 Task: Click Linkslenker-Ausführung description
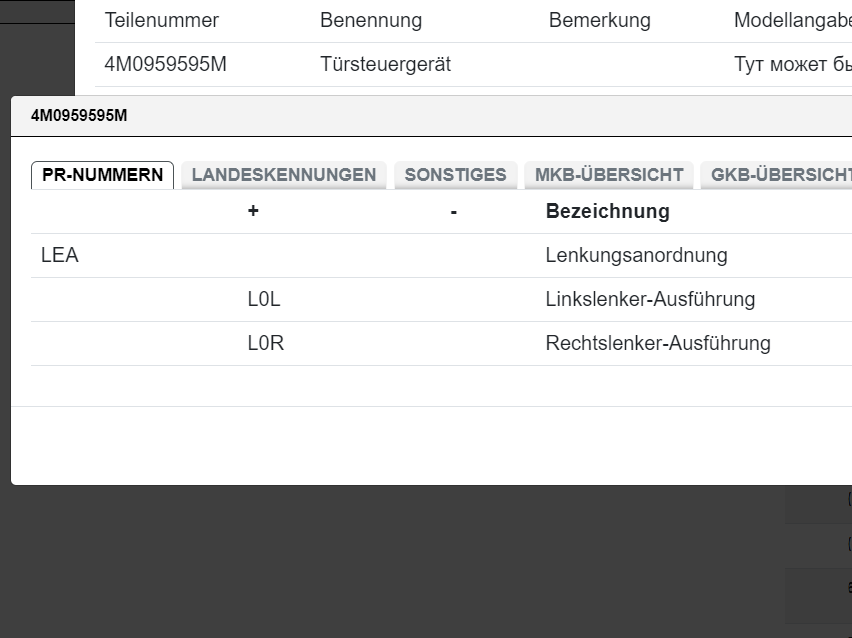(650, 300)
